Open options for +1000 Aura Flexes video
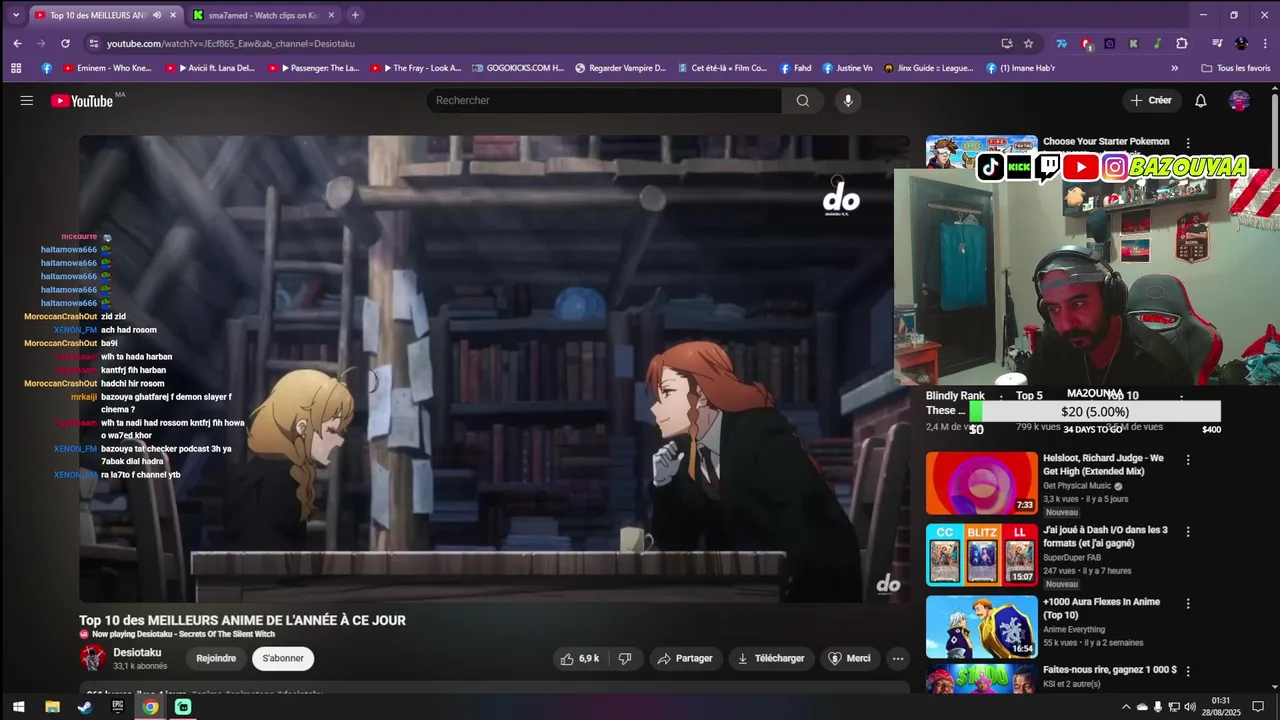The height and width of the screenshot is (720, 1280). click(x=1188, y=604)
